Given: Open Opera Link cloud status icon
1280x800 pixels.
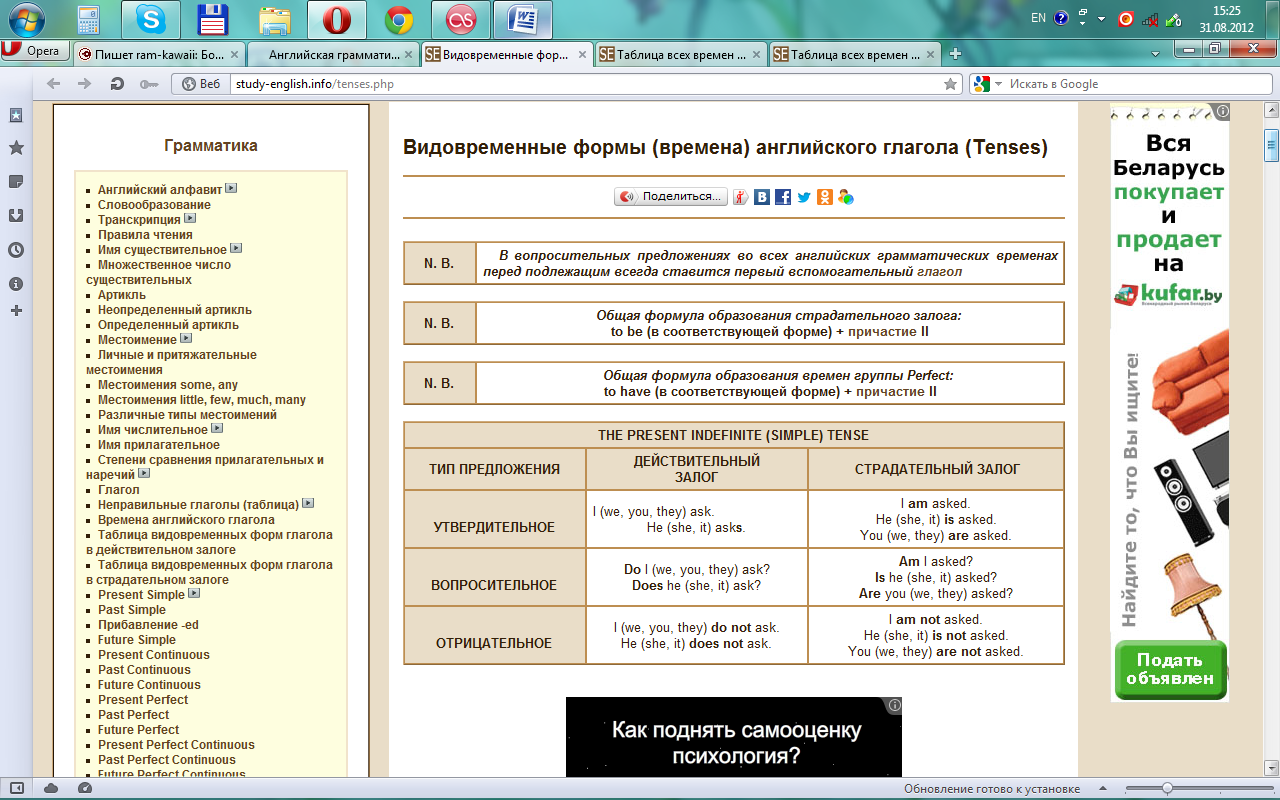Looking at the screenshot, I should point(52,788).
